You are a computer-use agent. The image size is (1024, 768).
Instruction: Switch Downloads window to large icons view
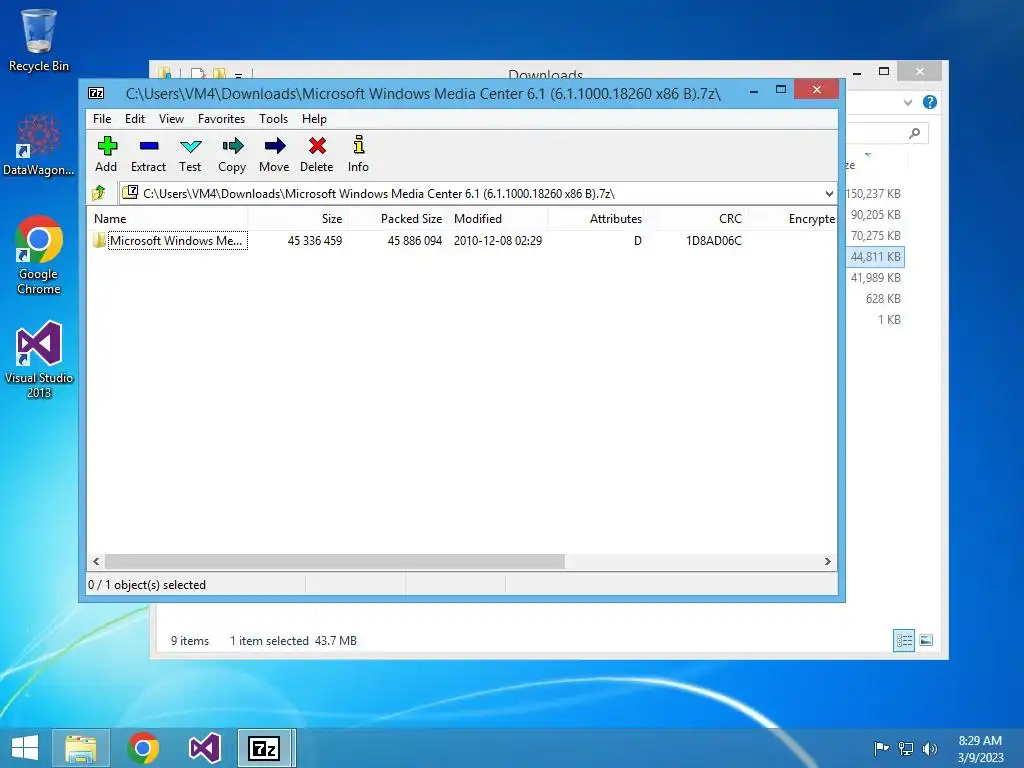pos(926,640)
